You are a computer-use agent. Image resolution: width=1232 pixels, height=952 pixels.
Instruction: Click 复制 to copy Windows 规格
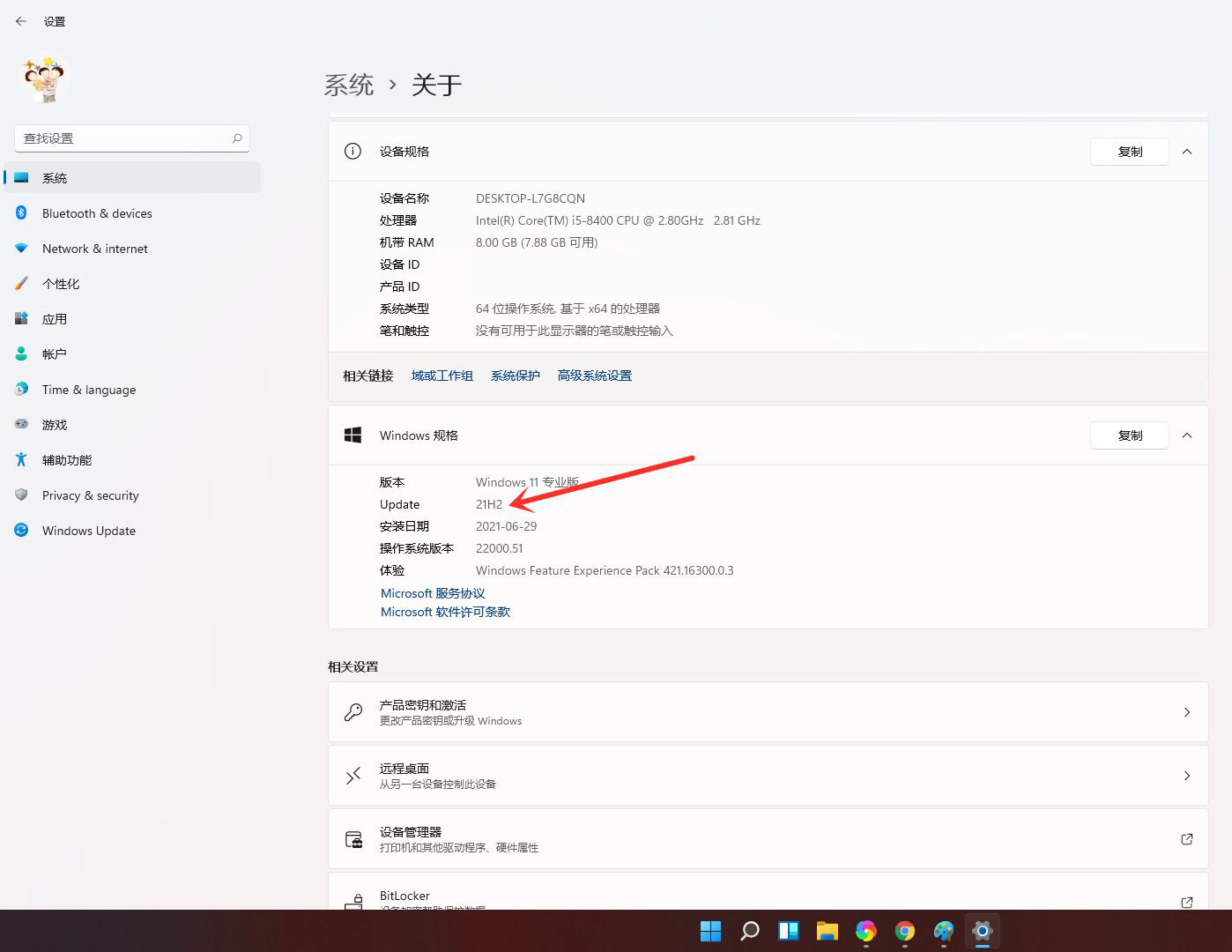pyautogui.click(x=1129, y=435)
